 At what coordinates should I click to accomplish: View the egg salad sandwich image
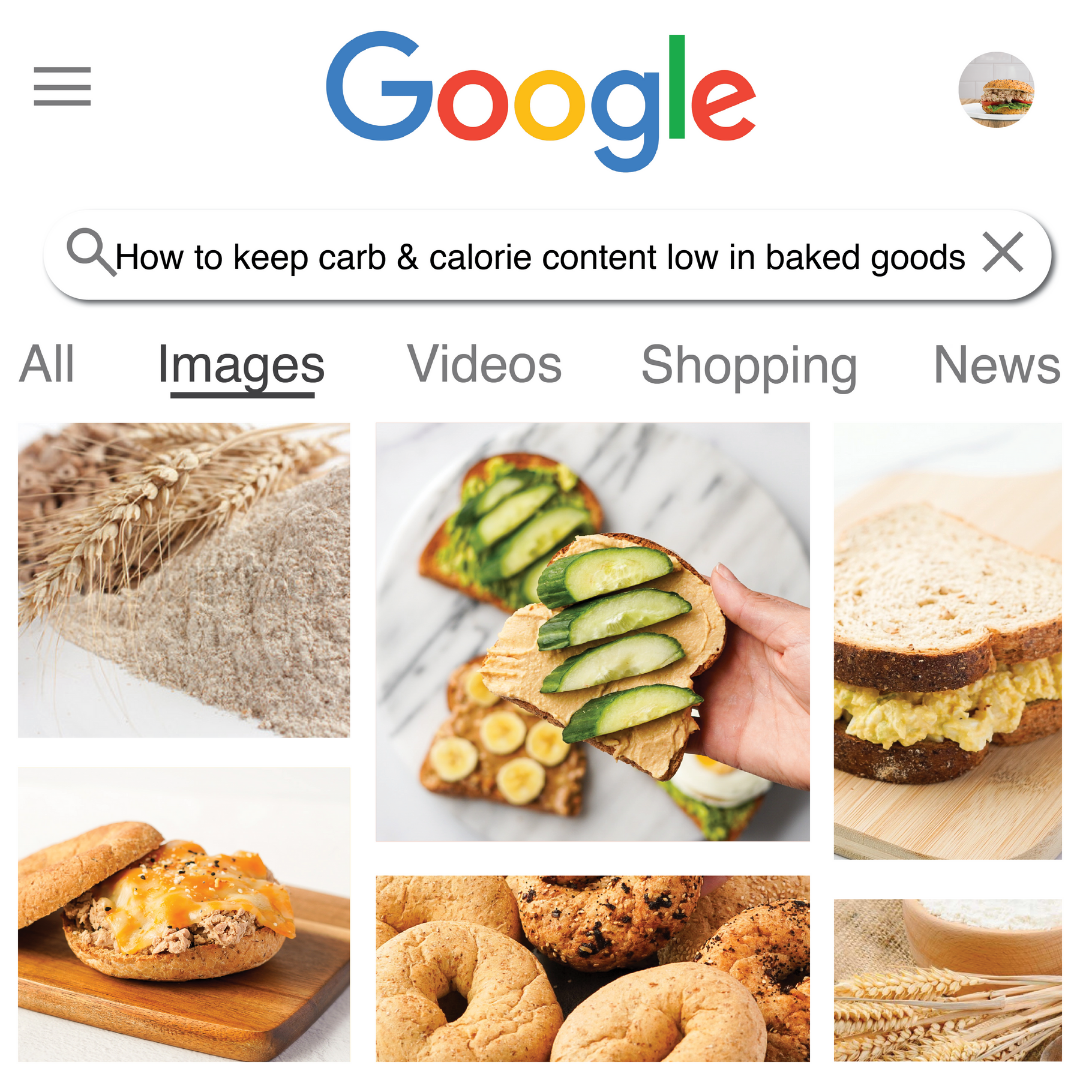[948, 641]
